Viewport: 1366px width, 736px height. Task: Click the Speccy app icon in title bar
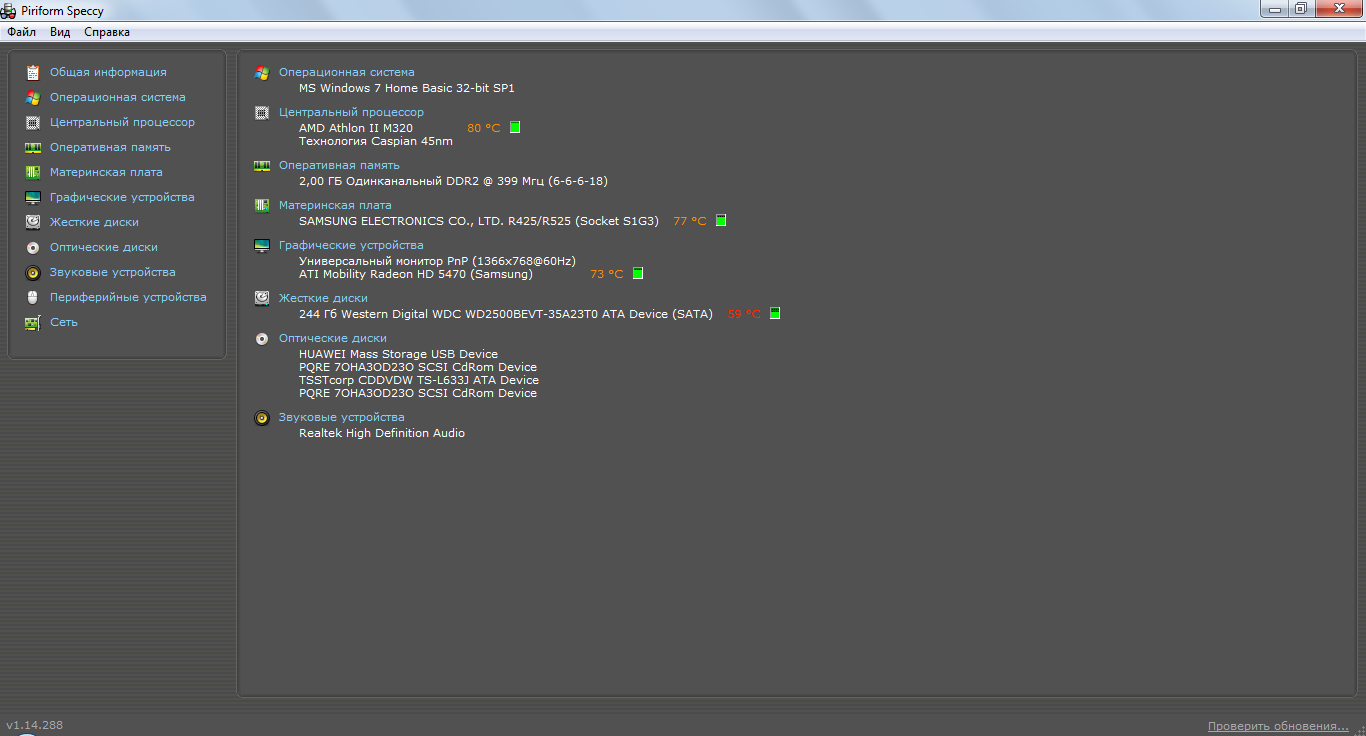9,11
